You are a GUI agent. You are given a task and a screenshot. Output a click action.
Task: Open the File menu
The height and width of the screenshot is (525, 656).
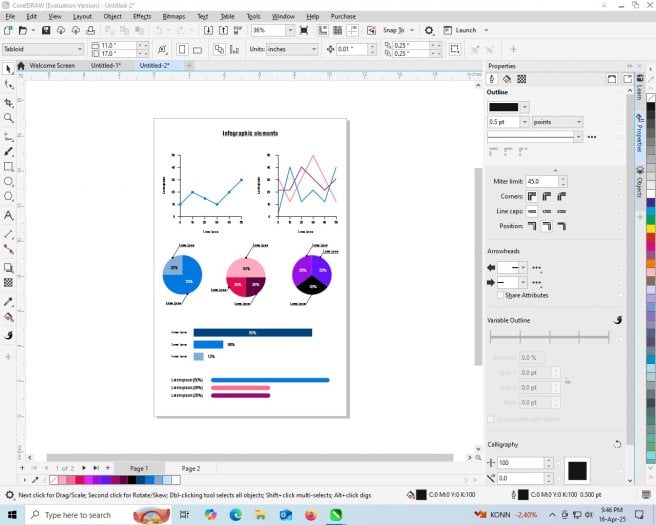[10, 16]
